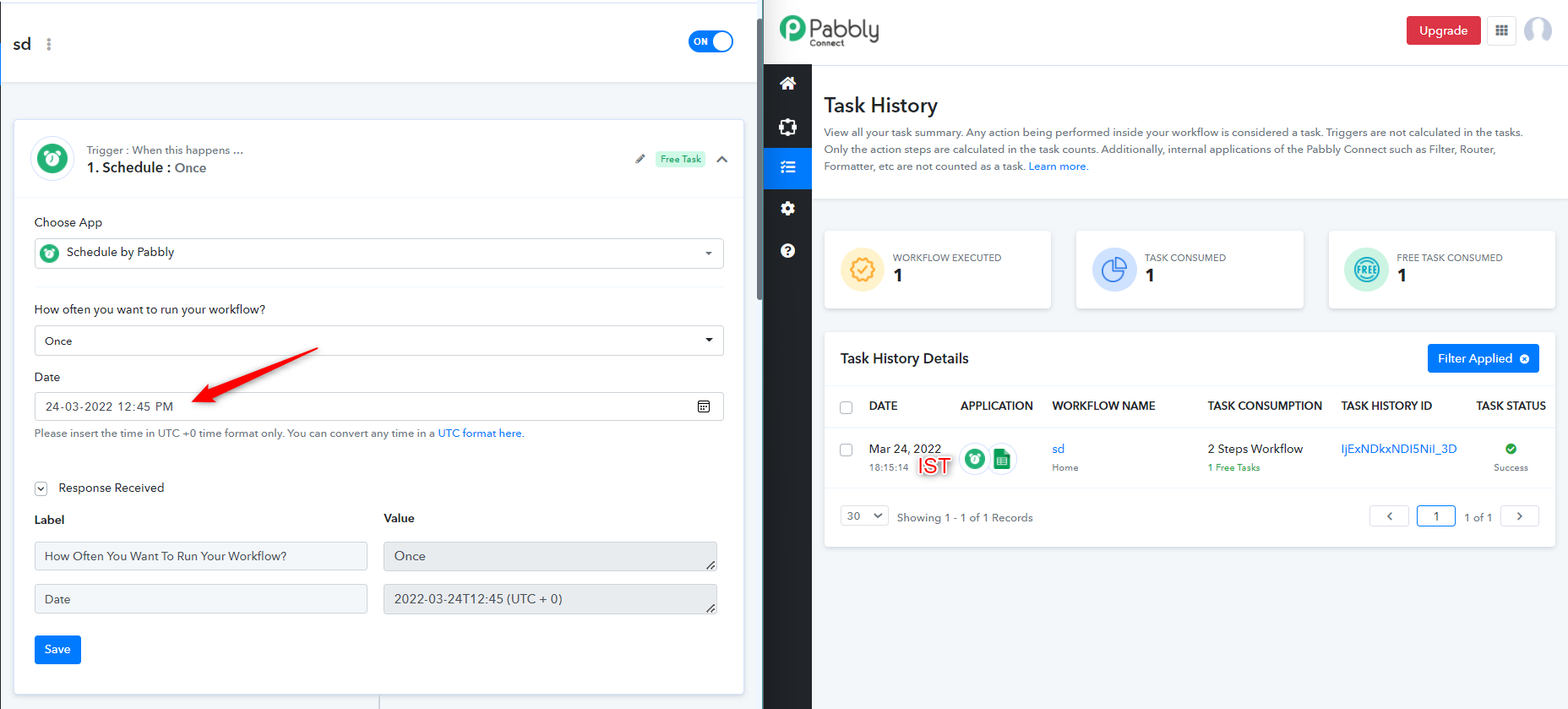Open the workflow options three-dot menu

pyautogui.click(x=49, y=44)
